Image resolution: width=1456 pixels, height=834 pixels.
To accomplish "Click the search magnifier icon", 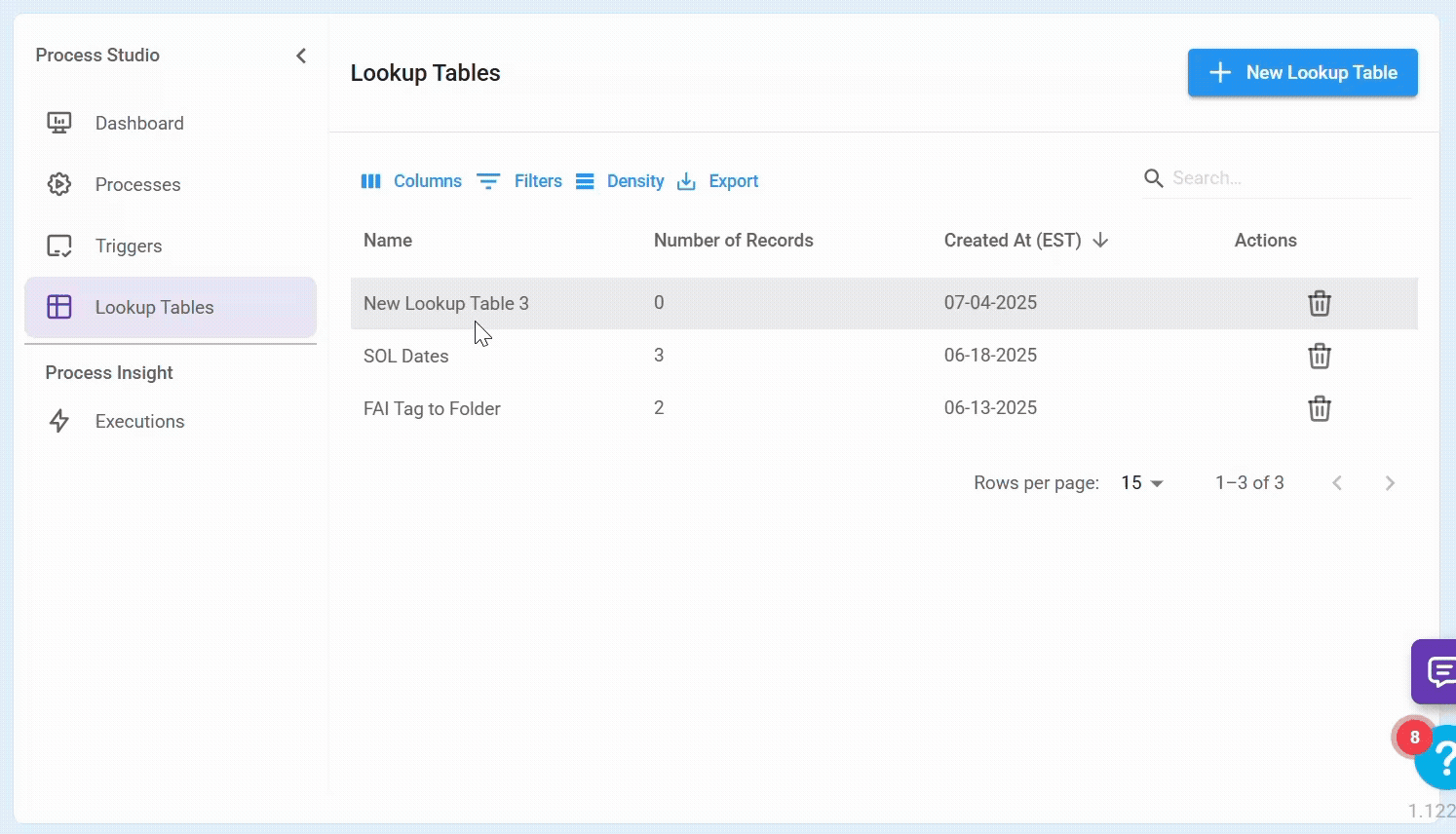I will (1154, 178).
